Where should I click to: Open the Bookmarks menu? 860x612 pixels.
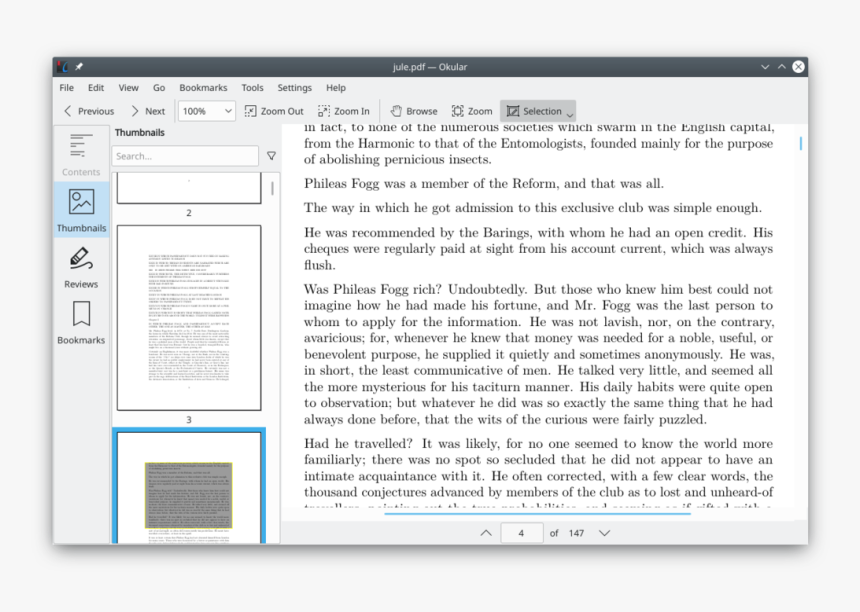203,87
